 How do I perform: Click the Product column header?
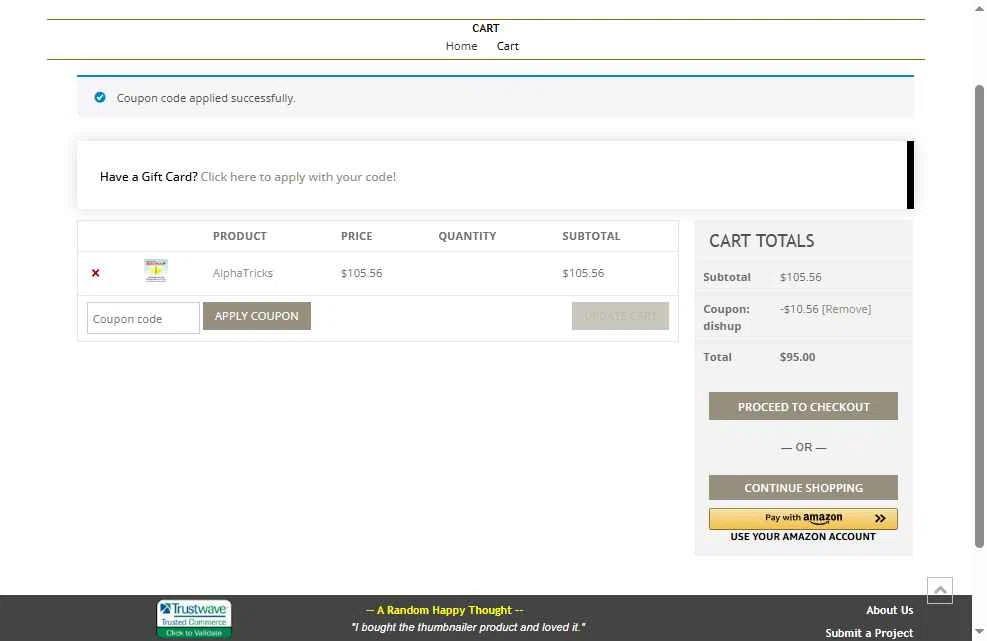[x=240, y=236]
